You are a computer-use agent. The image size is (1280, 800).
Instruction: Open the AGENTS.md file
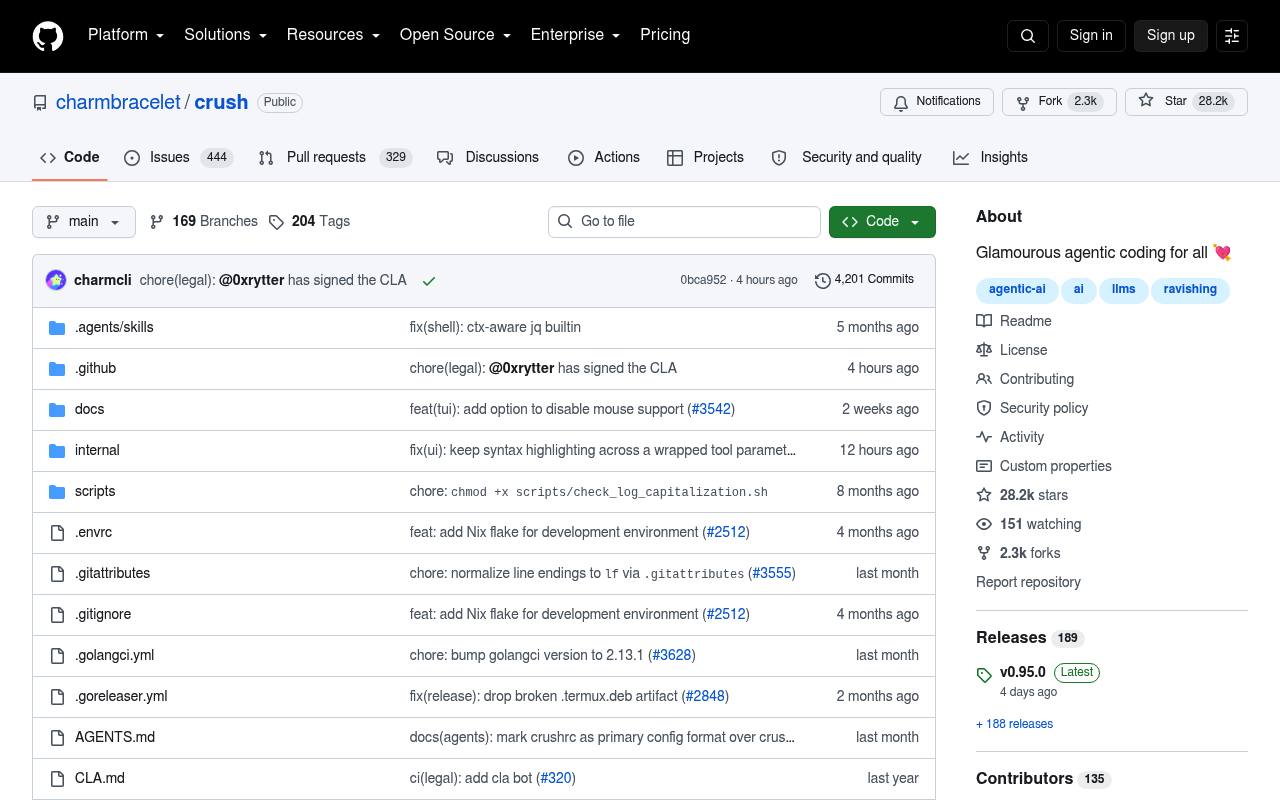click(115, 737)
